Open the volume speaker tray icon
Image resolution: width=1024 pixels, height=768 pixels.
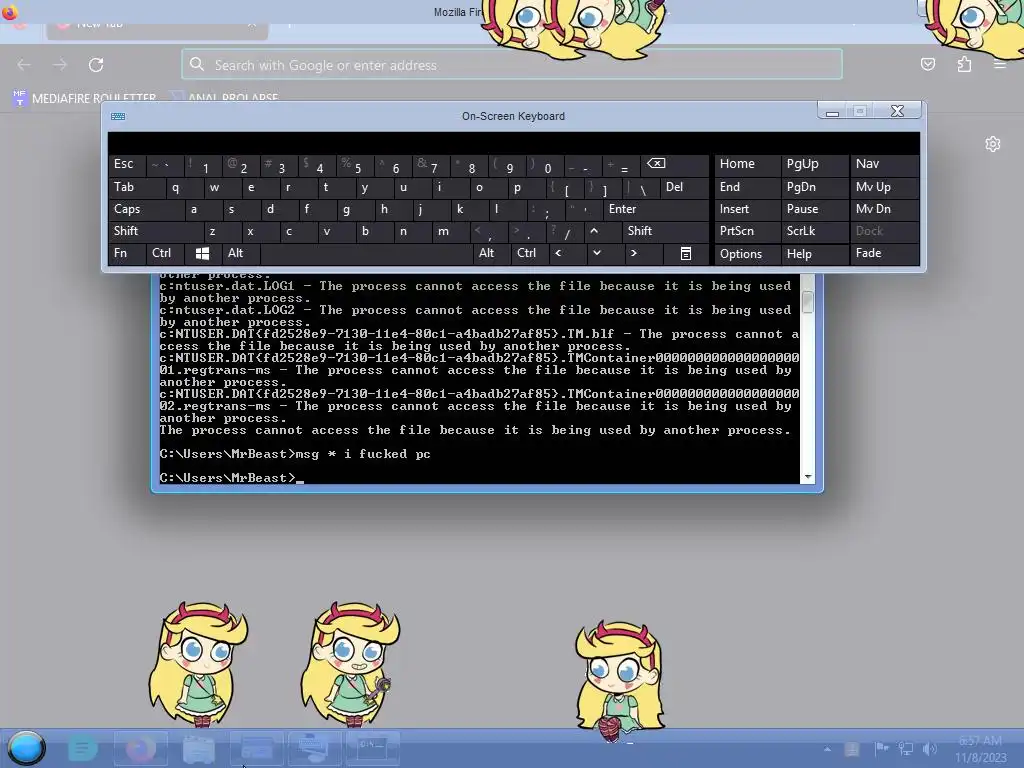pyautogui.click(x=930, y=748)
